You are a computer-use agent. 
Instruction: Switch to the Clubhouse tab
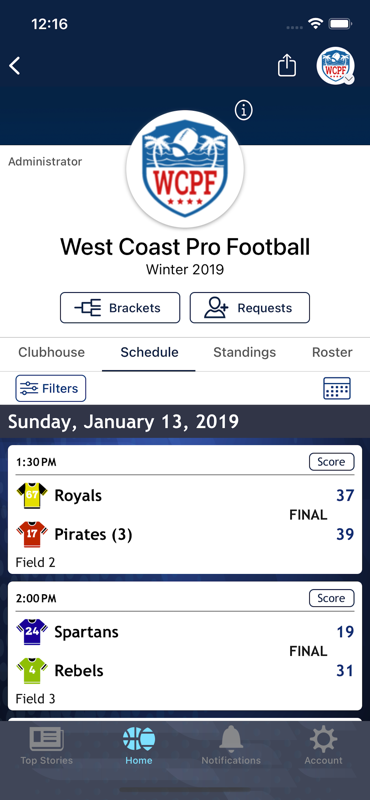tap(52, 352)
